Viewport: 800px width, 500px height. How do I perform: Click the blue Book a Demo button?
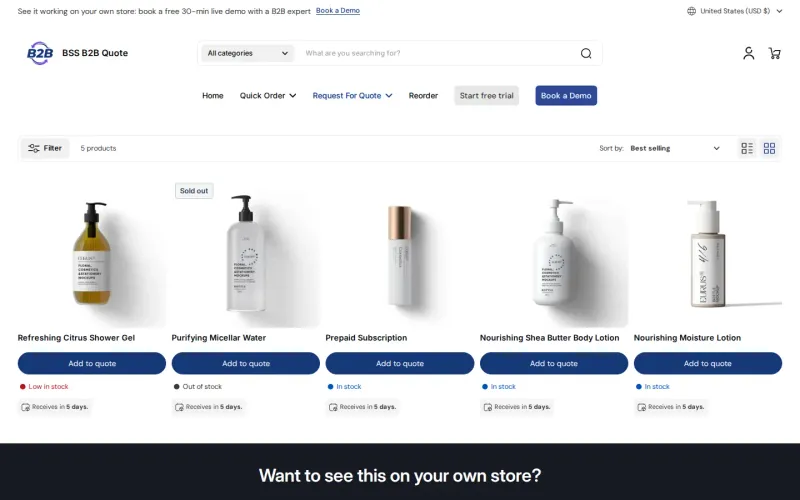[x=566, y=95]
